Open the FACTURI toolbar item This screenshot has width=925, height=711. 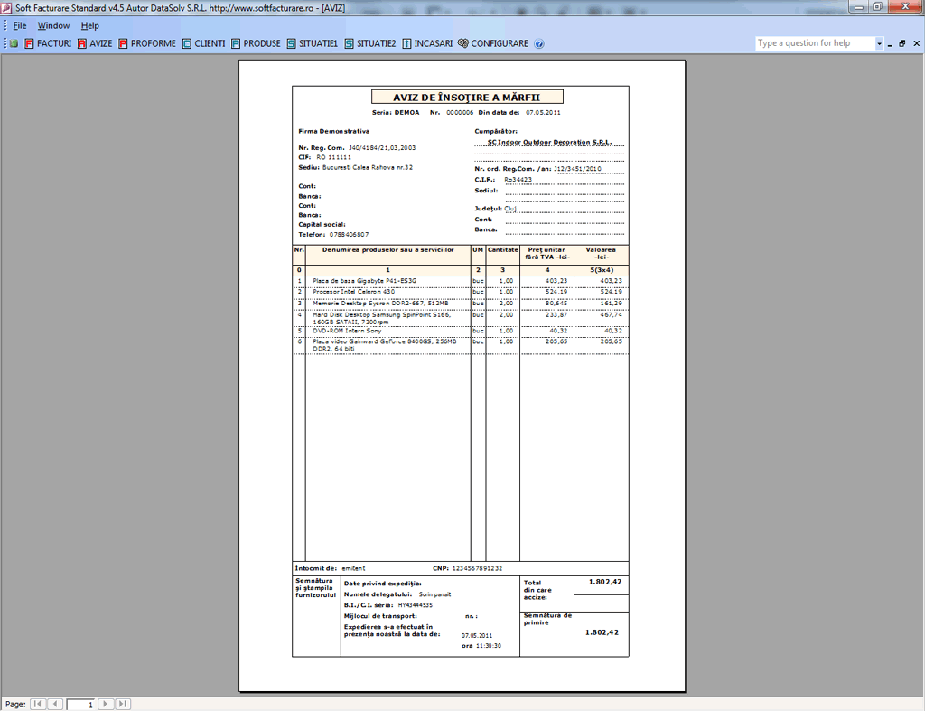pos(47,44)
